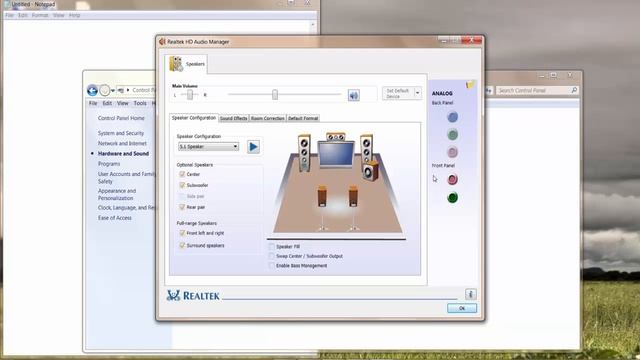
Task: Mute the main volume with the speaker button
Action: (x=353, y=95)
